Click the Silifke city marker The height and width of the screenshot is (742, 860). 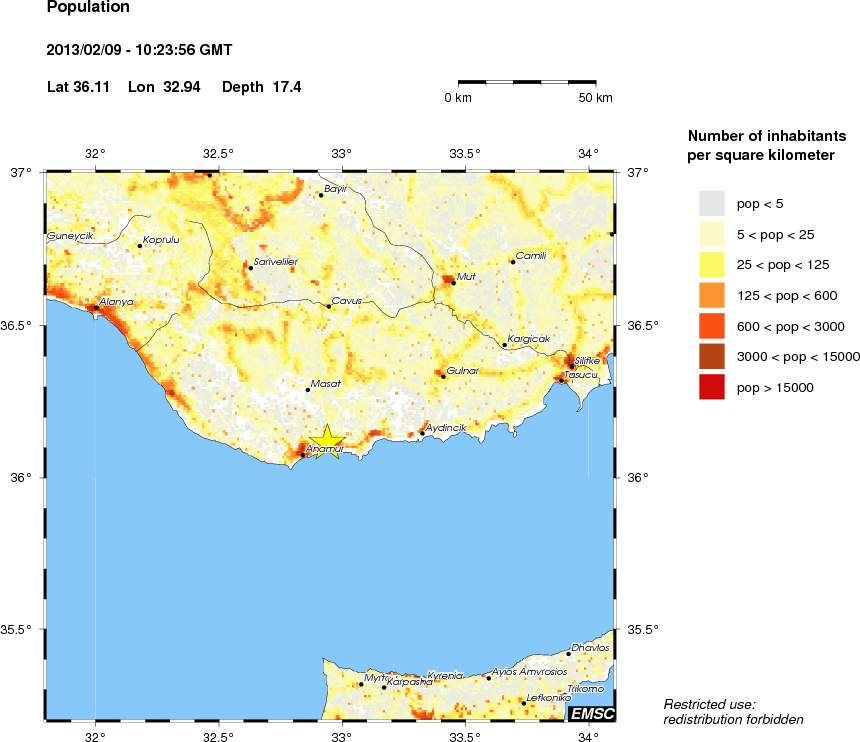click(571, 366)
